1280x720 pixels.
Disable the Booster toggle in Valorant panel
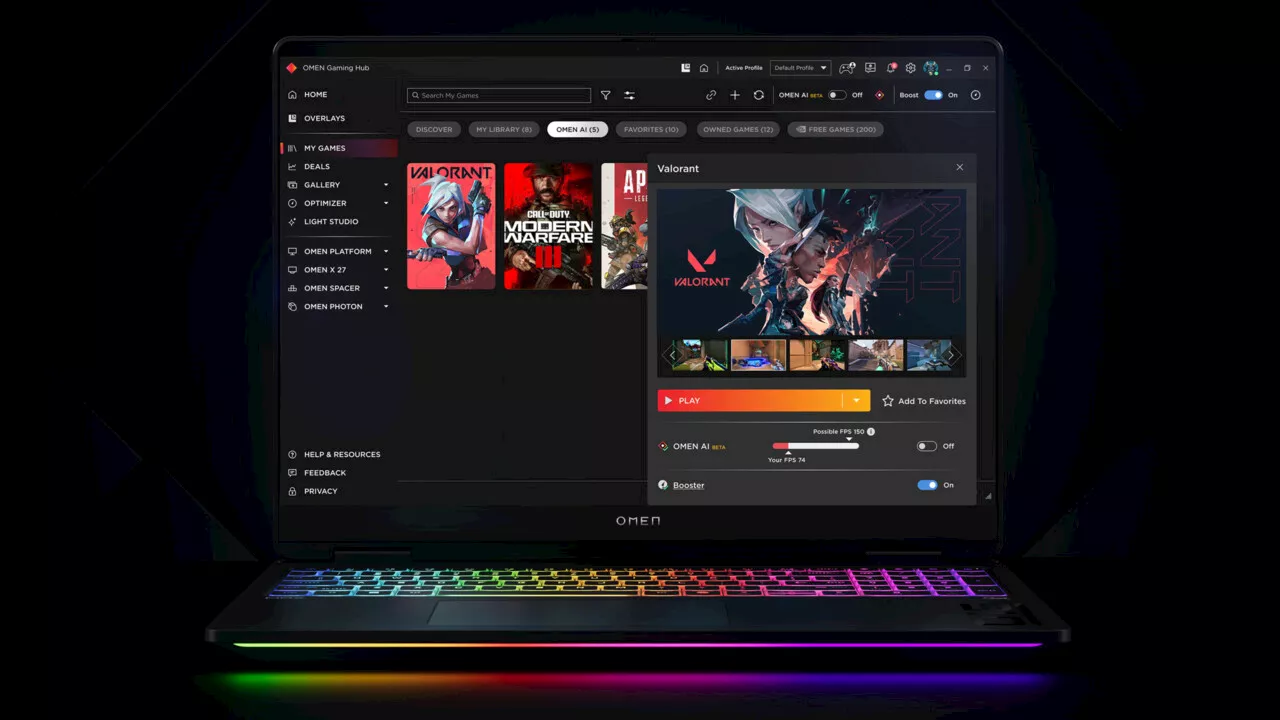(927, 485)
